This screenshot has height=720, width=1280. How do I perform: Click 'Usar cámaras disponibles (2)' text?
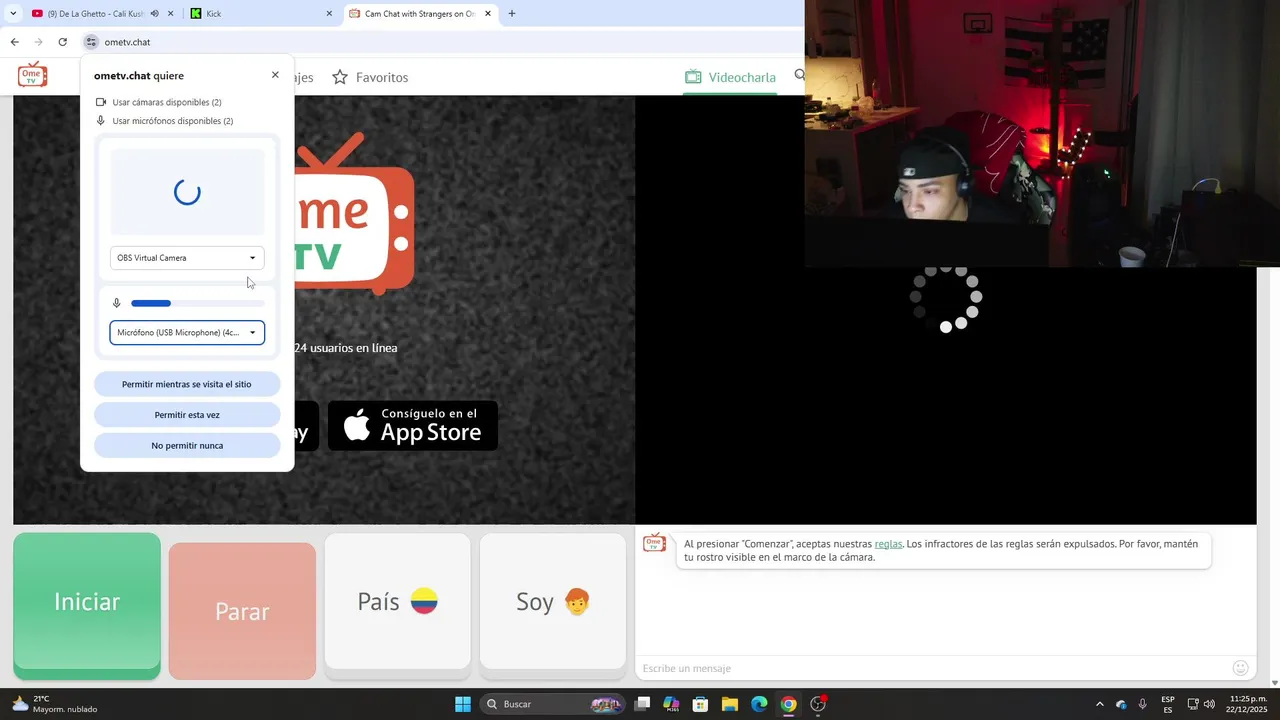pos(167,102)
